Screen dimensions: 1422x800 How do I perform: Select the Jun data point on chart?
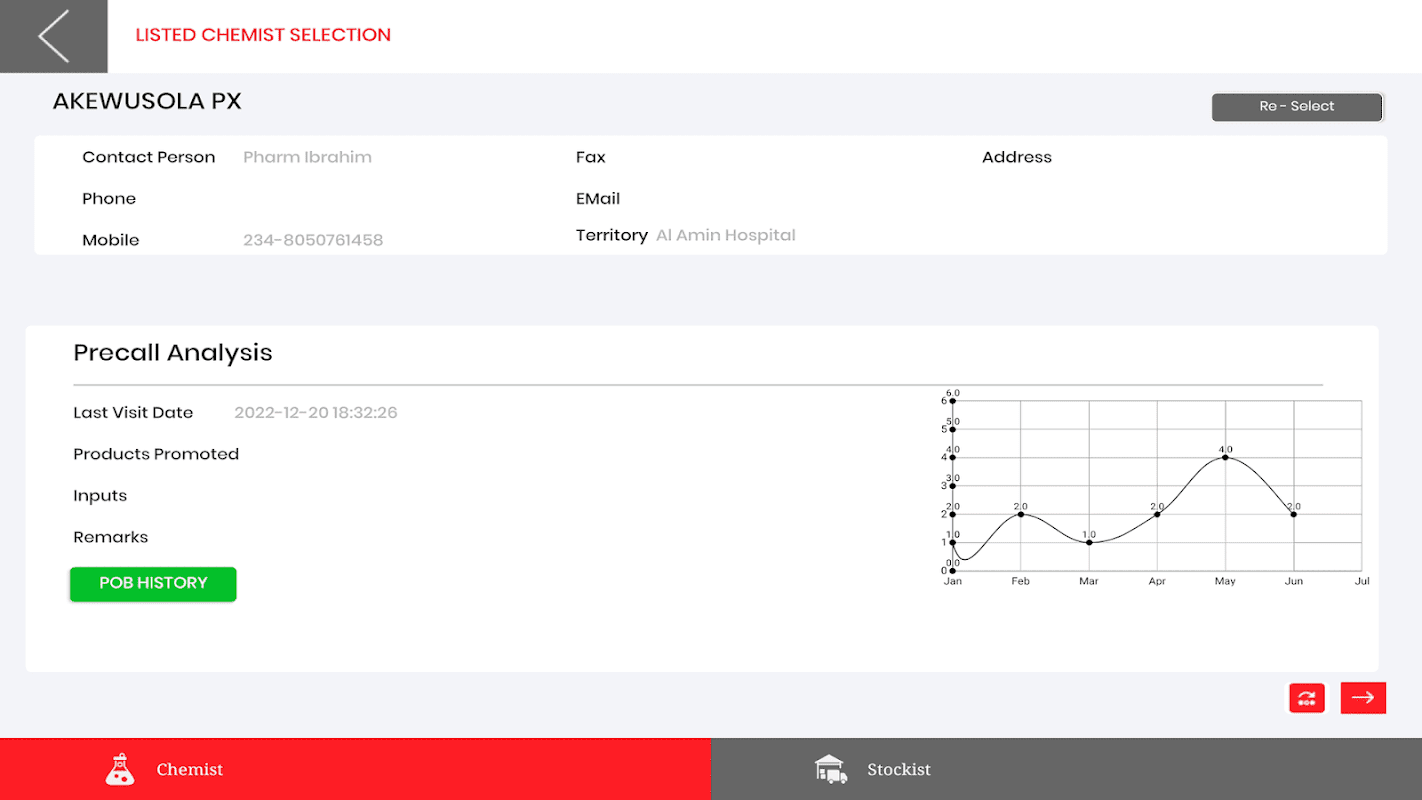click(1294, 514)
